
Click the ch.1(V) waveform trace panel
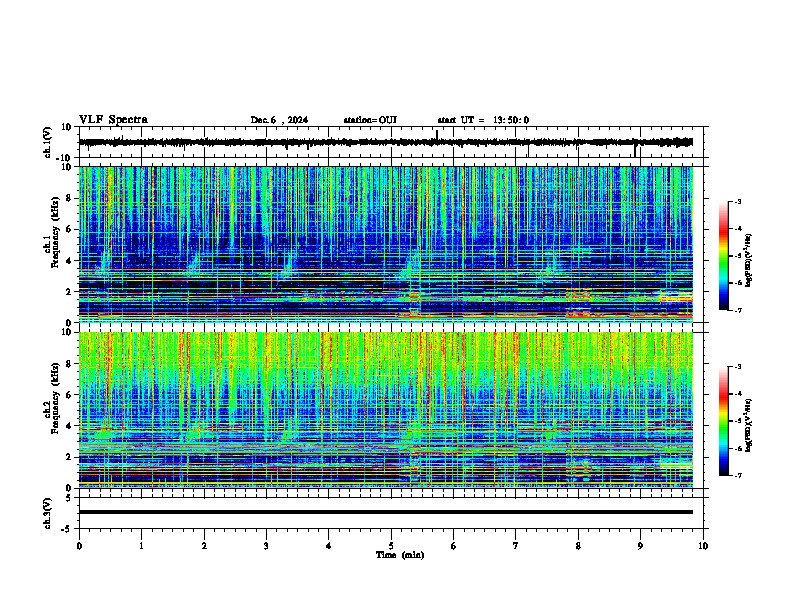391,142
